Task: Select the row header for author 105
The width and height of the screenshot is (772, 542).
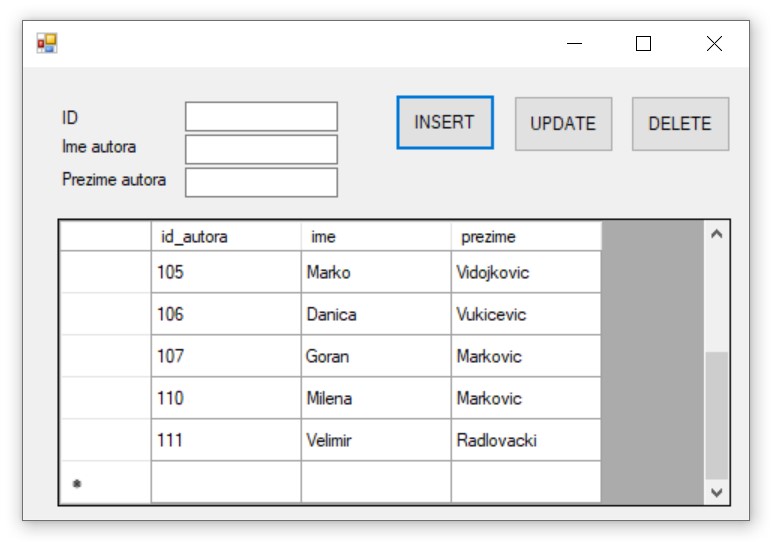Action: [105, 272]
